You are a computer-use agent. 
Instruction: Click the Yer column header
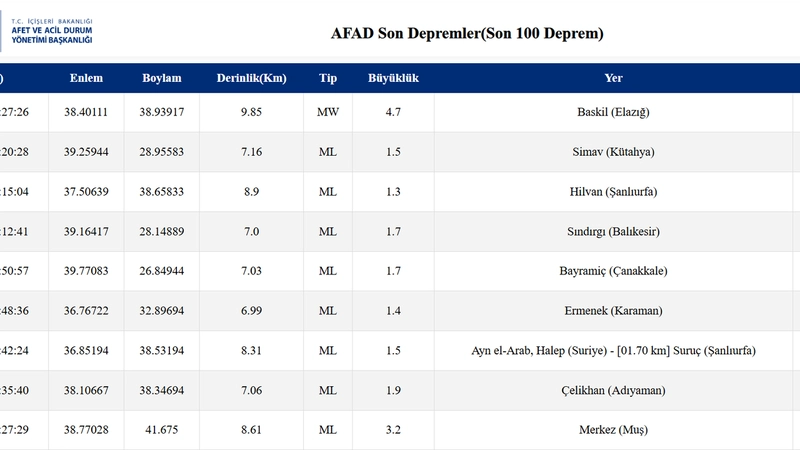(613, 79)
